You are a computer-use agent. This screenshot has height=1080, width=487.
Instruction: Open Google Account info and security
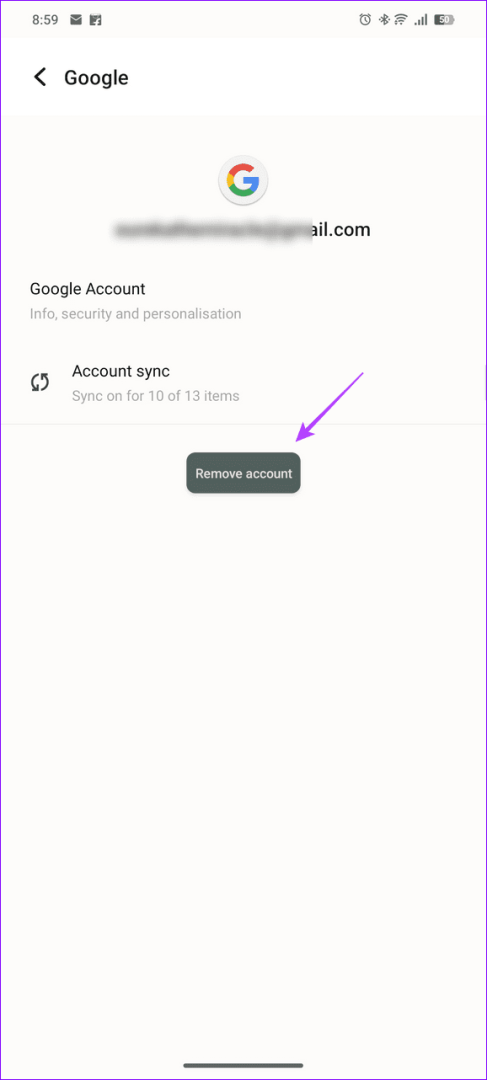243,300
